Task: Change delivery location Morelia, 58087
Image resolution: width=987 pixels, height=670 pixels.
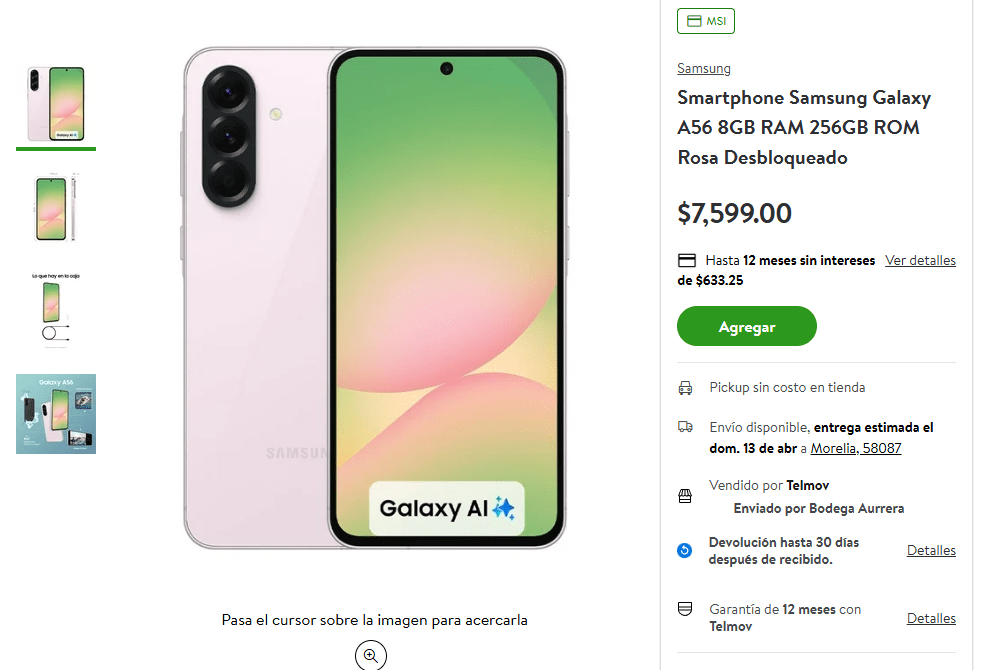Action: tap(855, 448)
